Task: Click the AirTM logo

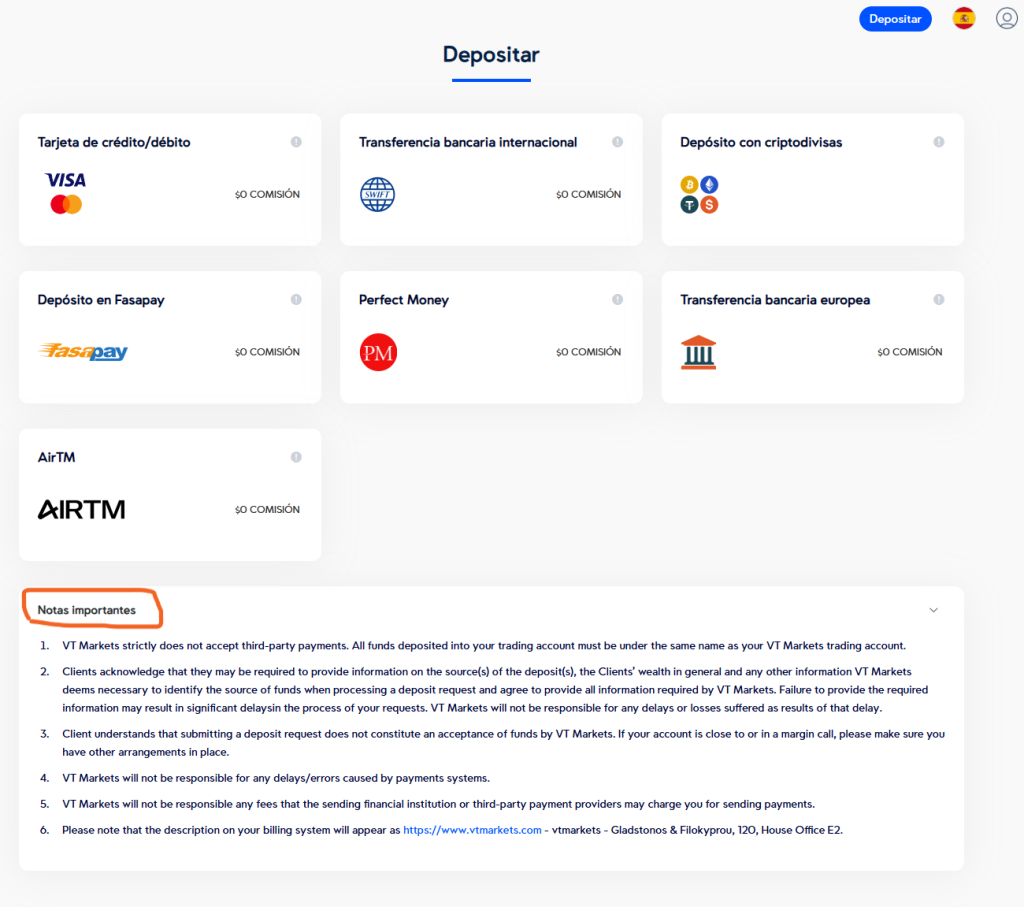Action: coord(82,510)
